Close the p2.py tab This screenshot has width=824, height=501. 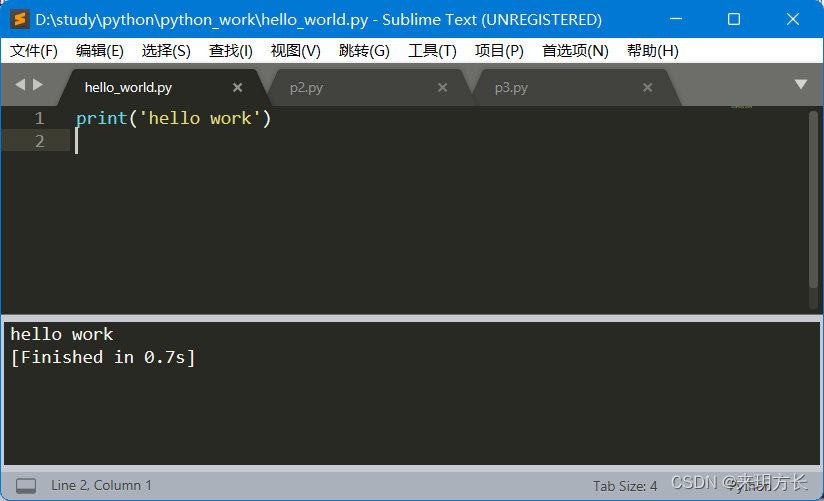[x=442, y=87]
